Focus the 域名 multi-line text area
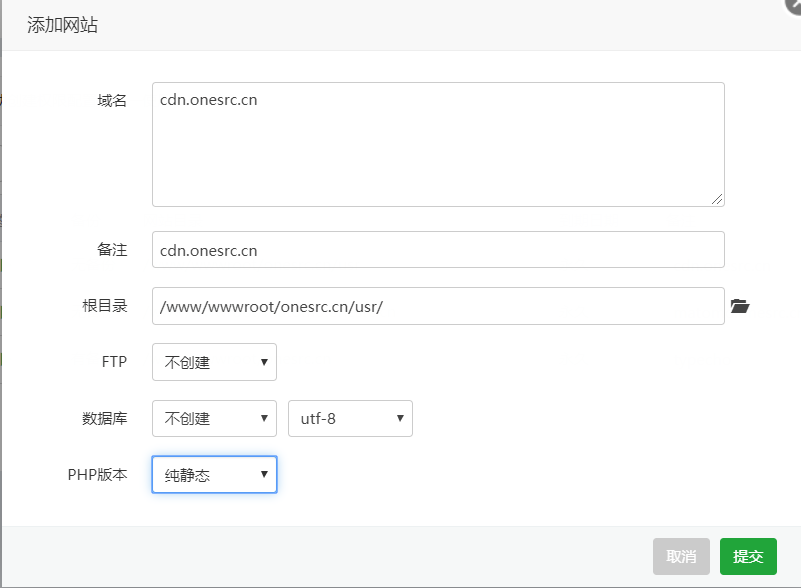801x588 pixels. pyautogui.click(x=438, y=144)
